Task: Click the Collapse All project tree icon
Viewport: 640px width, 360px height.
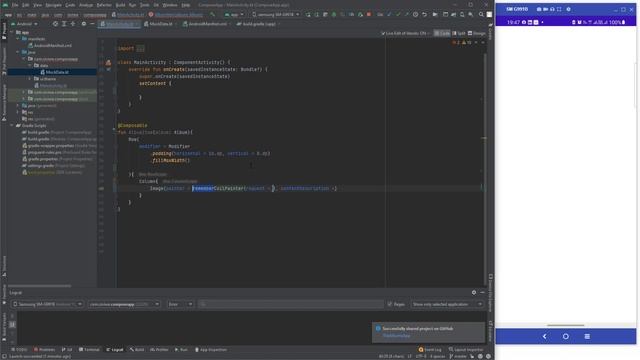Action: tap(73, 24)
